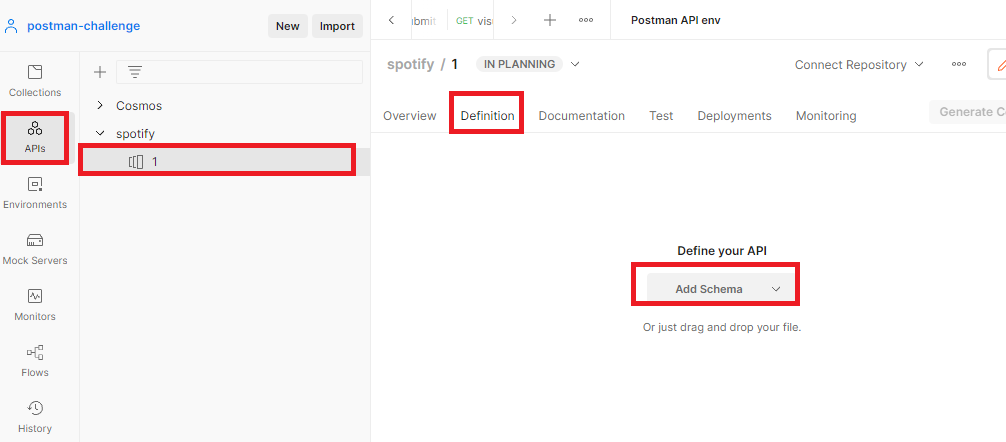Select the partially hidden submit tab
The width and height of the screenshot is (1006, 442).
(x=423, y=21)
